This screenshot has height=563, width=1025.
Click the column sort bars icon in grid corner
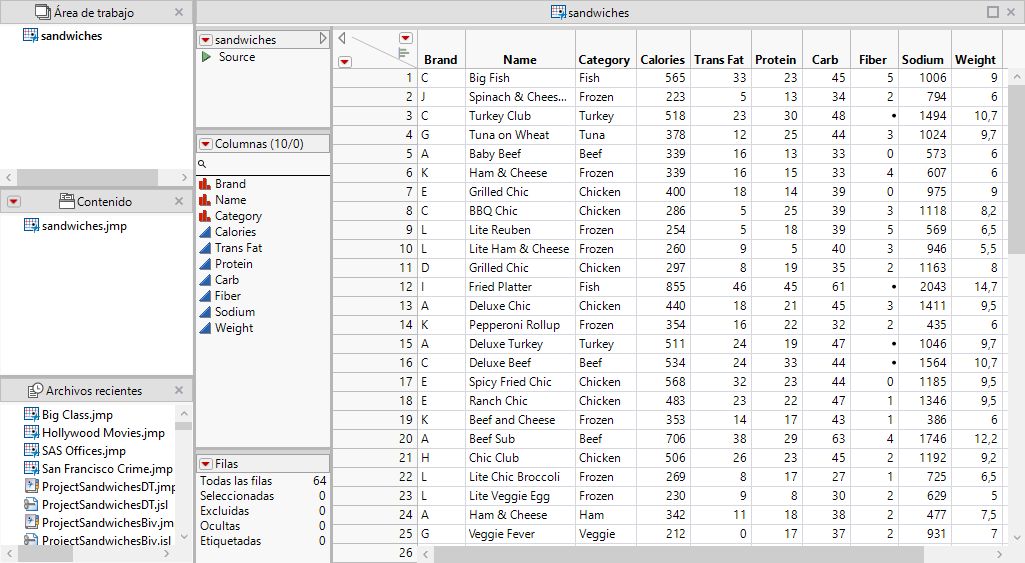click(x=403, y=53)
